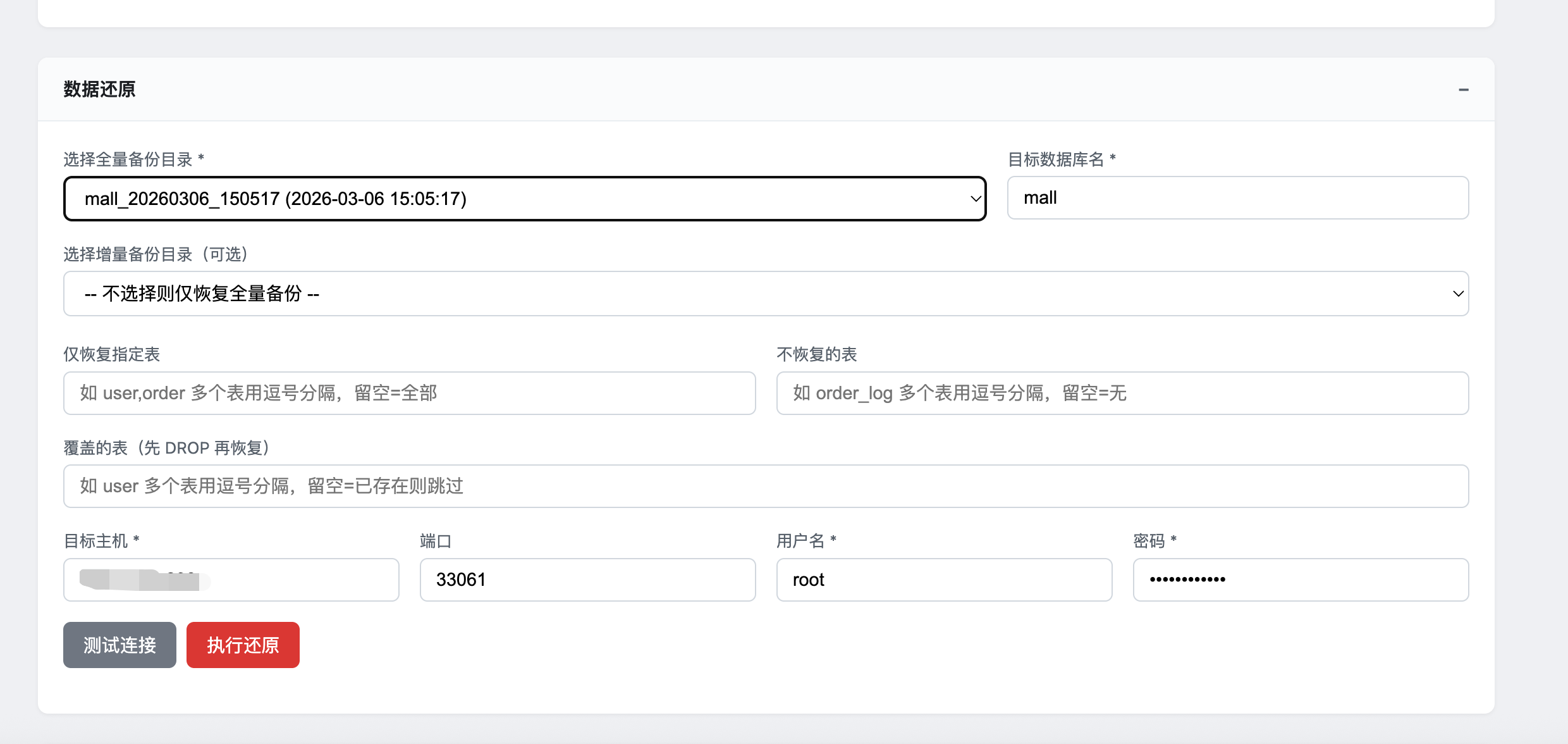Click the 选择增量备份目录（可选）label text
Image resolution: width=1568 pixels, height=744 pixels.
(156, 254)
